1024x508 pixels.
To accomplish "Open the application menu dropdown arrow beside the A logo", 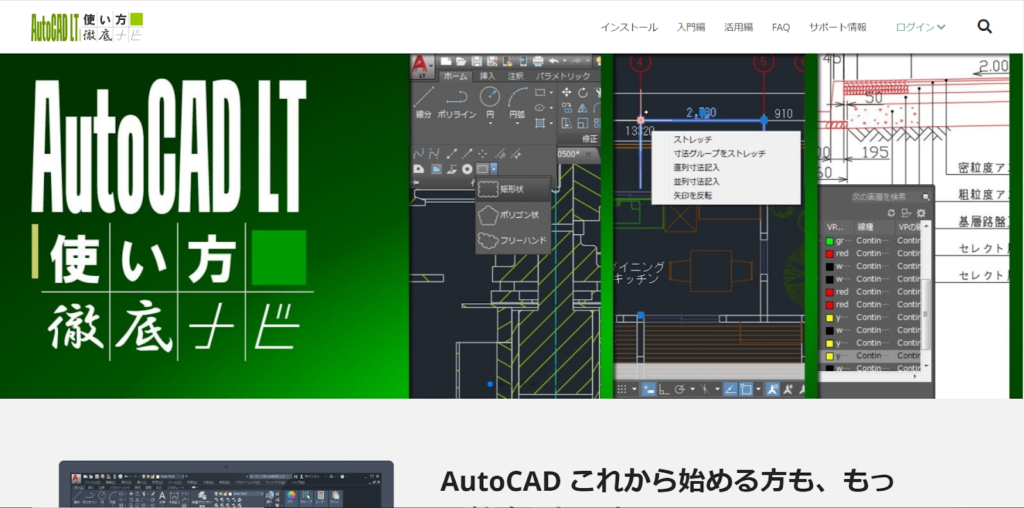I will point(431,65).
